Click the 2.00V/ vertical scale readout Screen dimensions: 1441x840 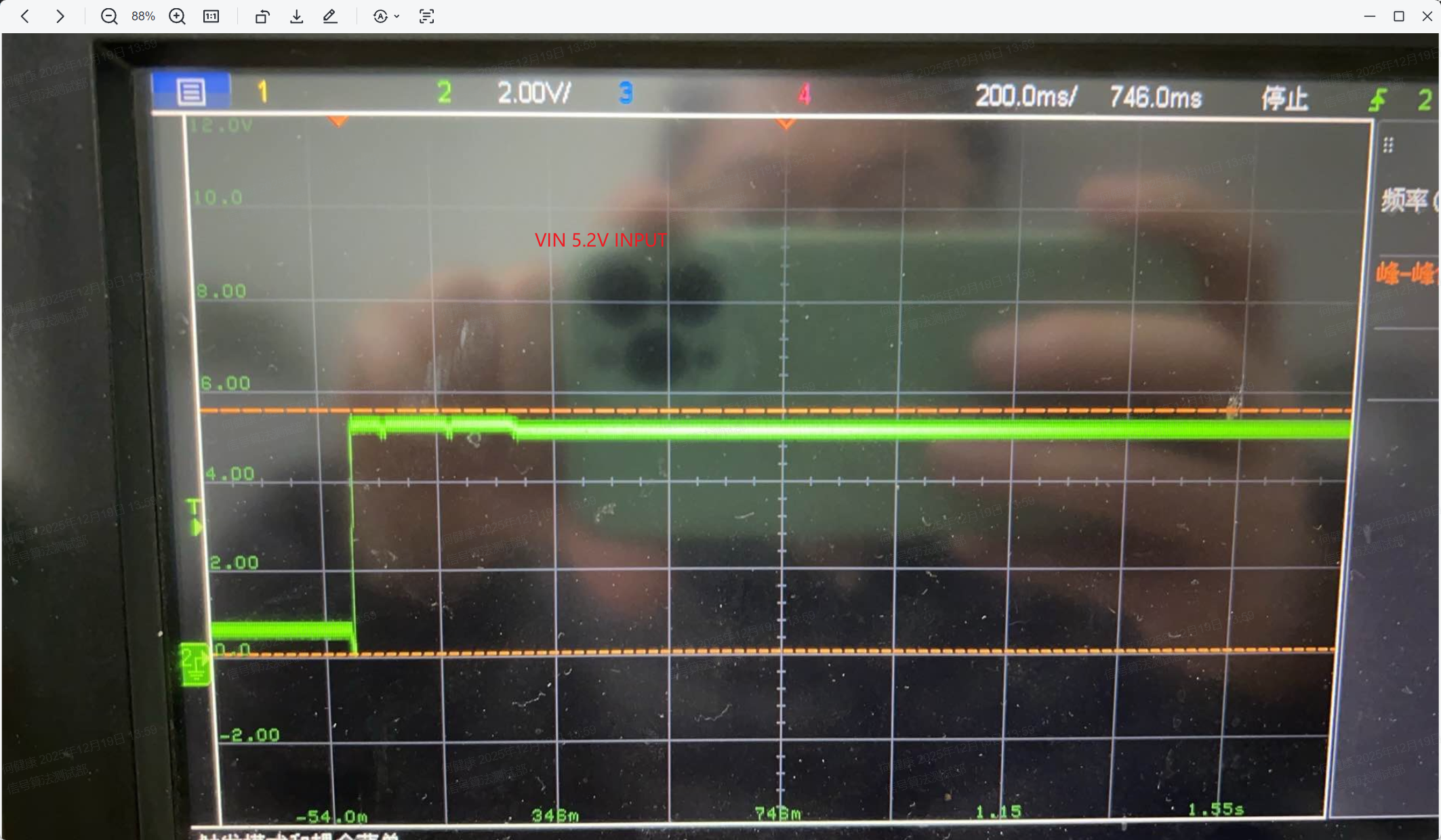click(x=535, y=93)
